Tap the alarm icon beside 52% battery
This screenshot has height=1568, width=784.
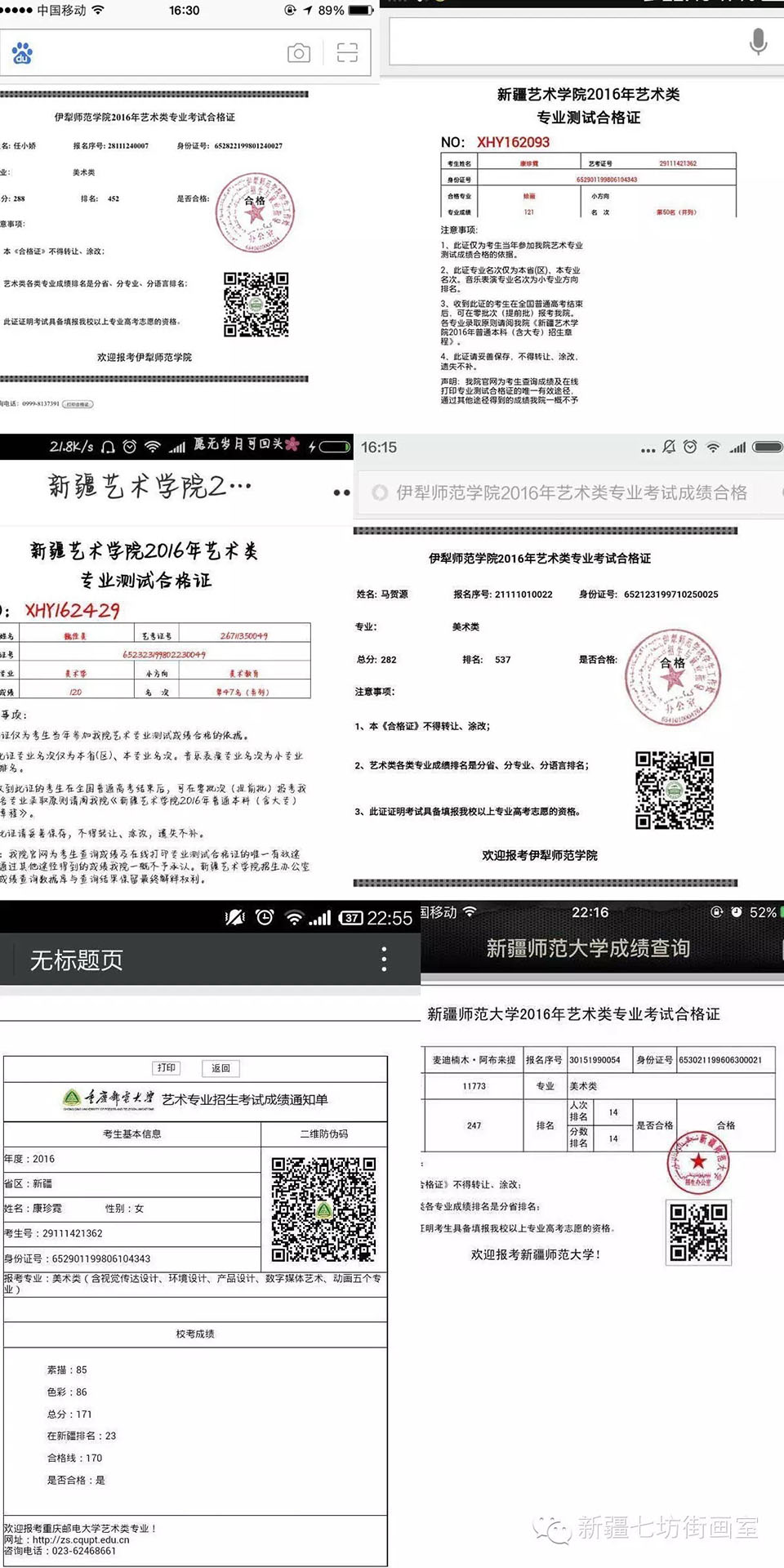tap(737, 912)
